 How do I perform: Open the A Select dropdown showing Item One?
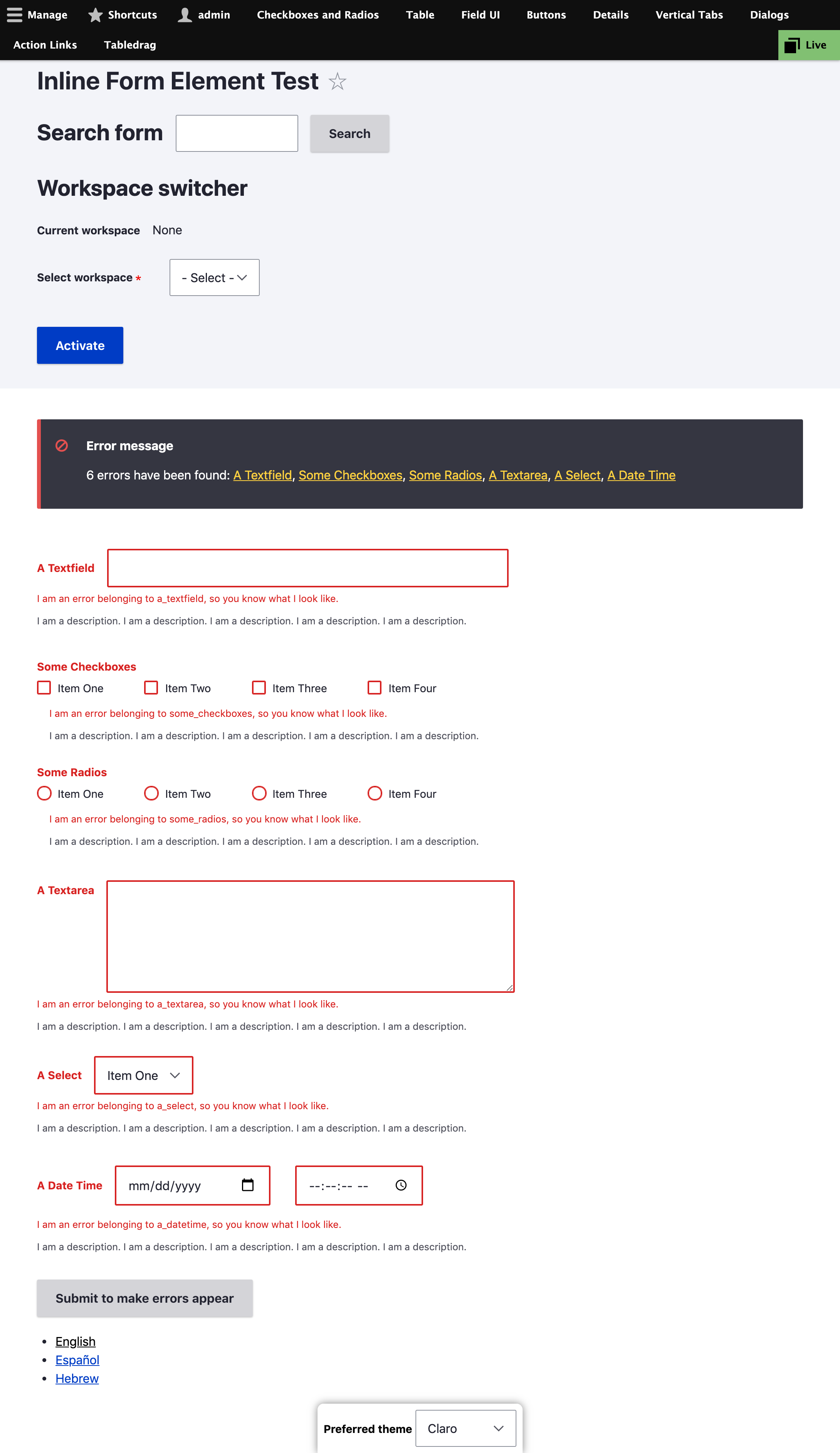pyautogui.click(x=143, y=1075)
